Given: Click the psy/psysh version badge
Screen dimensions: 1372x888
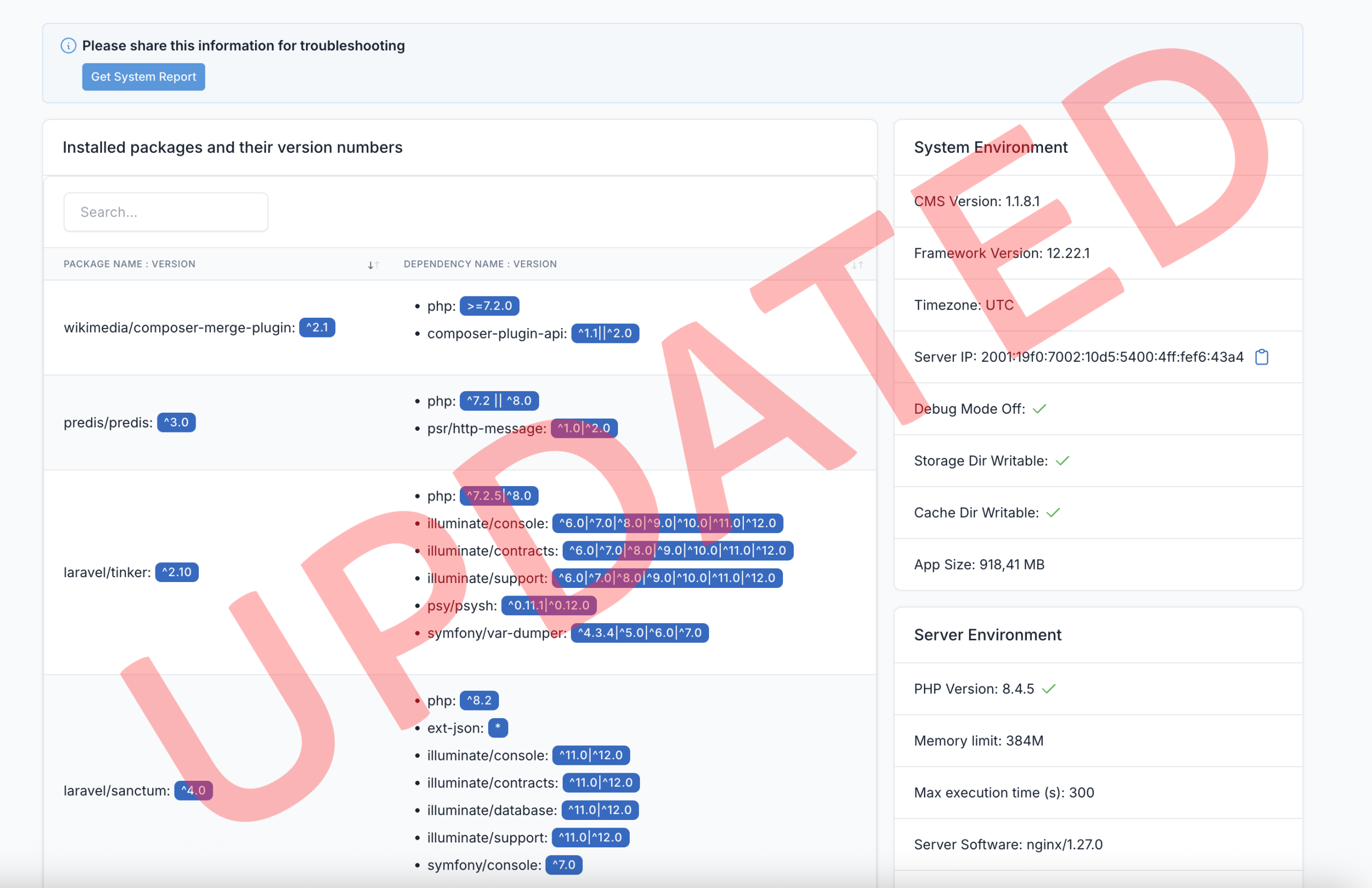Looking at the screenshot, I should tap(549, 606).
